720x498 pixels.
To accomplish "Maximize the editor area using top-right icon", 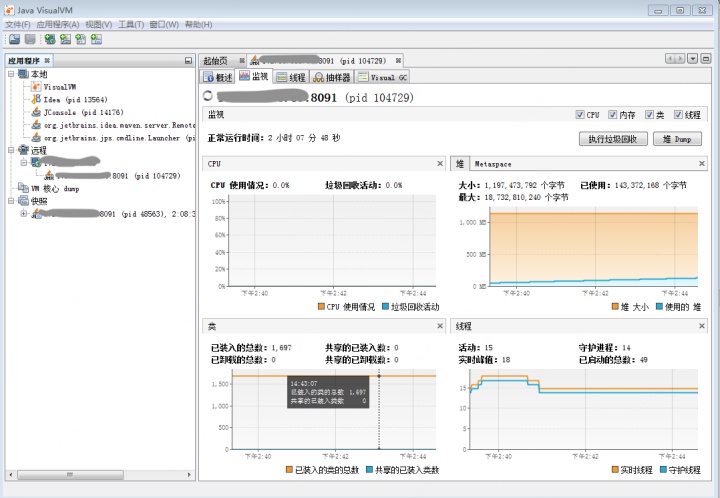I will (706, 58).
